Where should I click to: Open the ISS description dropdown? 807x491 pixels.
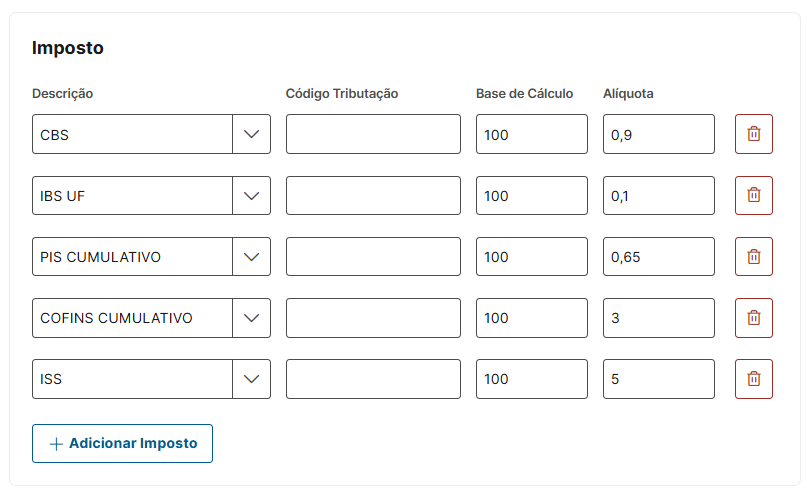coord(251,379)
